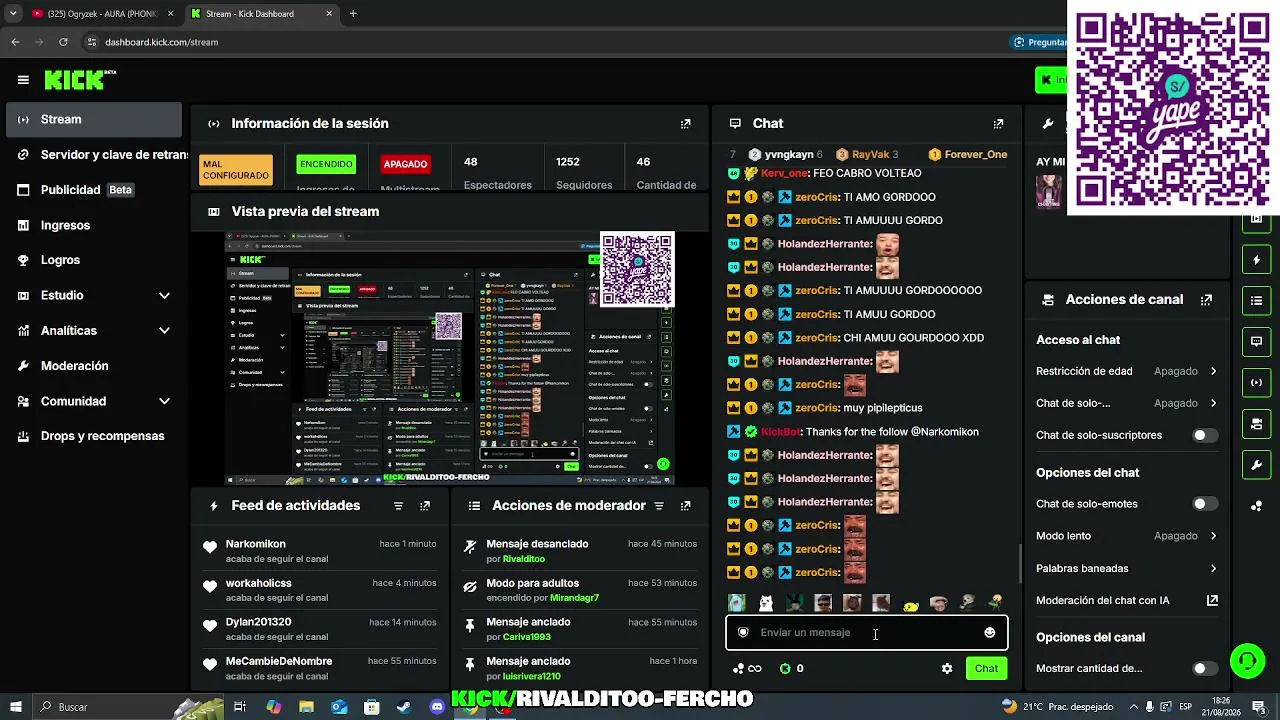
Task: Click the browser address bar URL
Action: (162, 42)
